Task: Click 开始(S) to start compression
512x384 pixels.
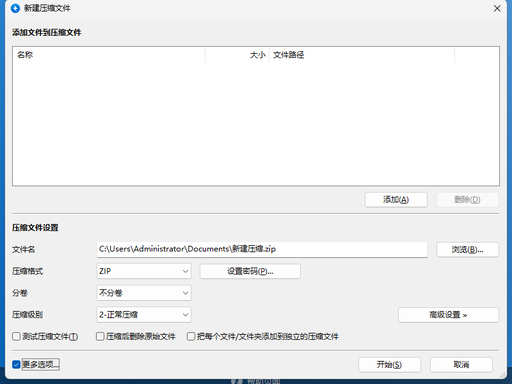Action: (x=389, y=365)
